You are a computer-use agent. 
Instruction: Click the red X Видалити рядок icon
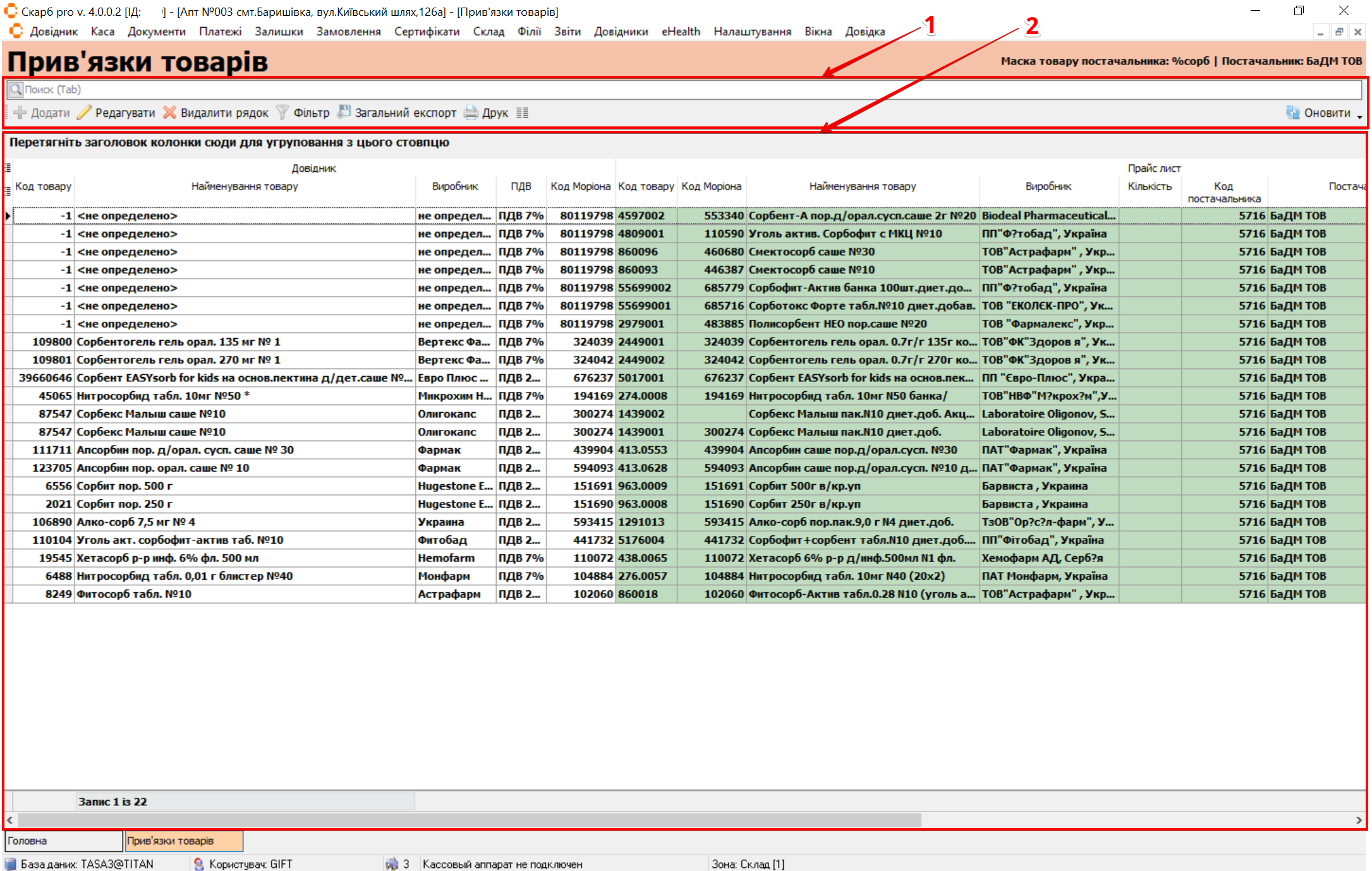click(x=169, y=113)
